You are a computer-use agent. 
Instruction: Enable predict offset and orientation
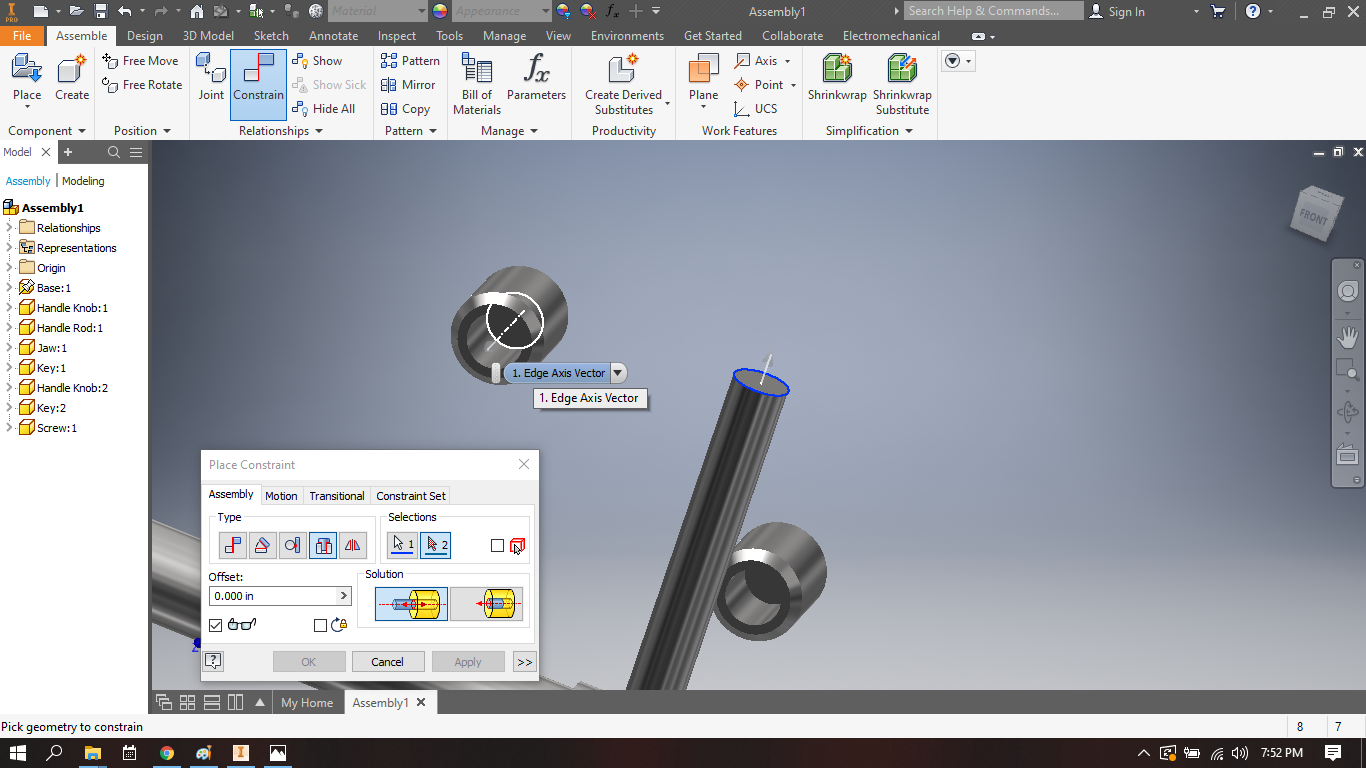pos(322,624)
